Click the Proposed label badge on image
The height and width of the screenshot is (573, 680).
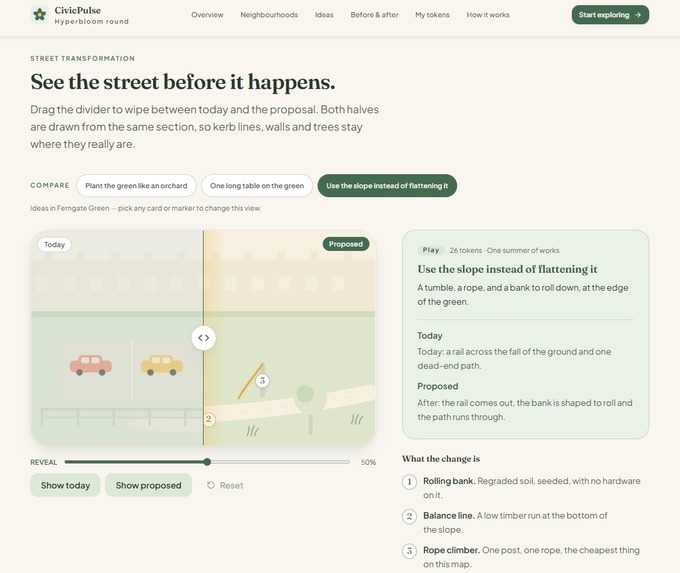tap(346, 244)
